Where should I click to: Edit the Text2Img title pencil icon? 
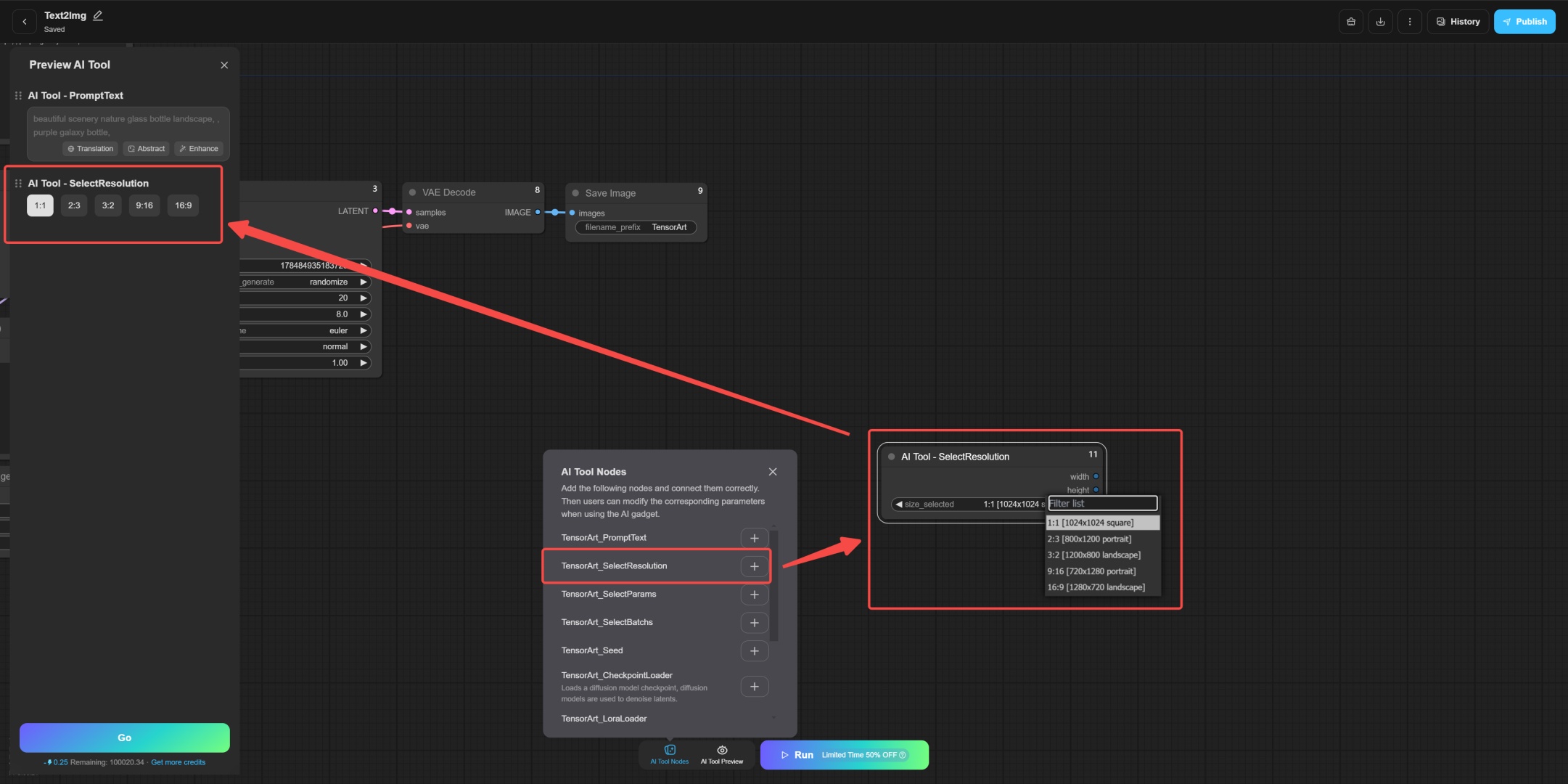[98, 15]
